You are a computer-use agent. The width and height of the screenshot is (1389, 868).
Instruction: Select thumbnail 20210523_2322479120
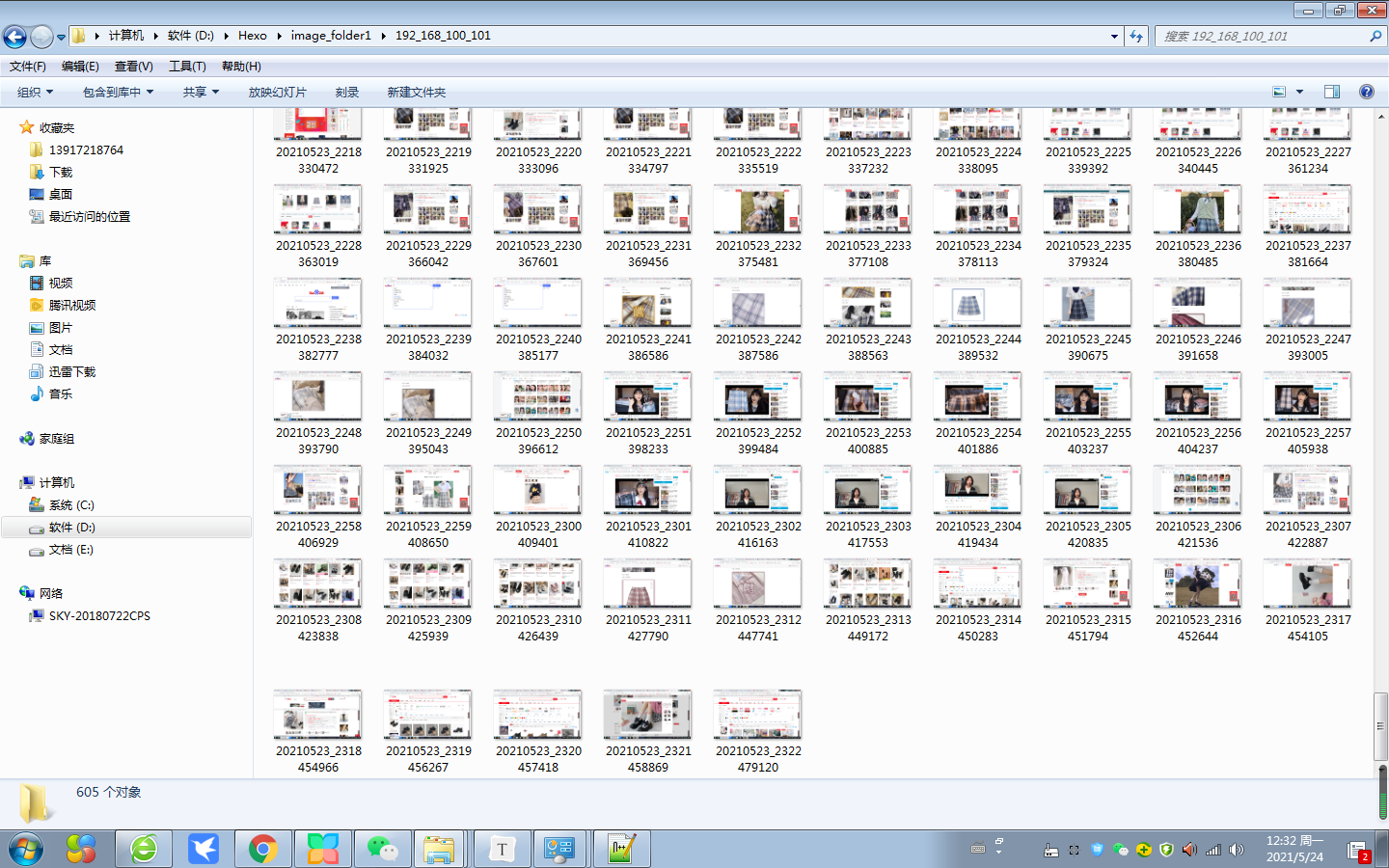tap(758, 715)
